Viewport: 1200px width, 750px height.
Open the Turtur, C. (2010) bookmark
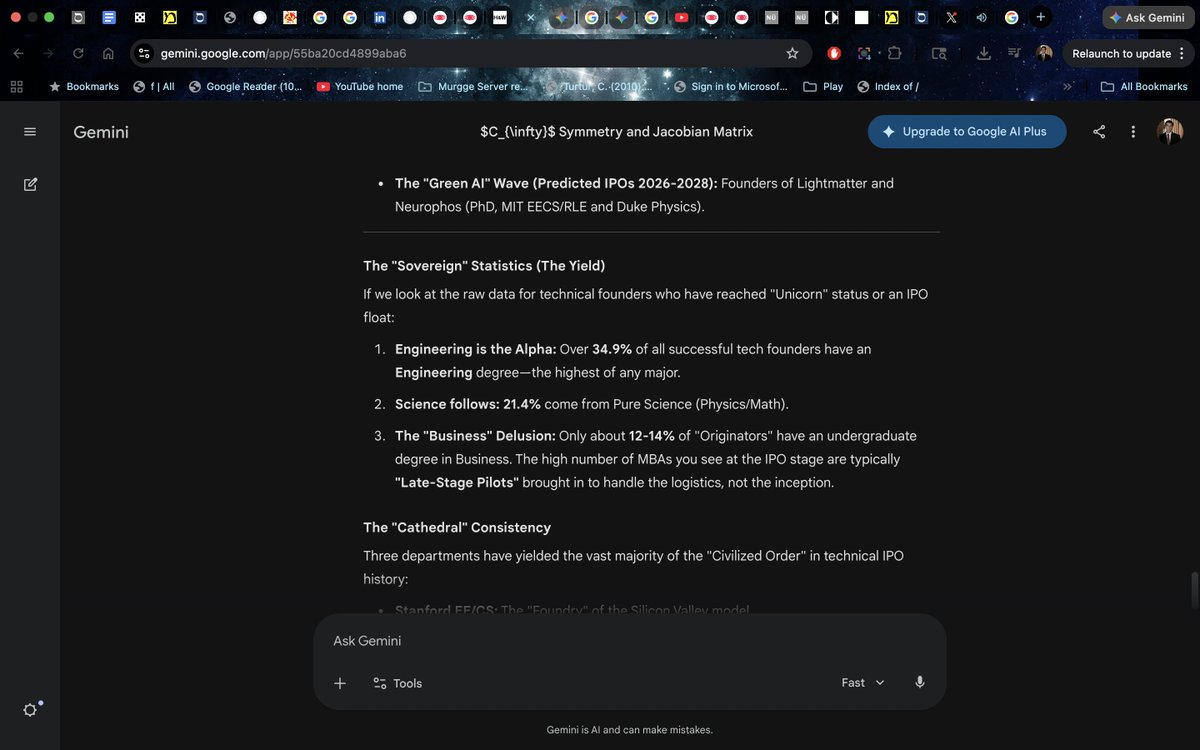[599, 87]
